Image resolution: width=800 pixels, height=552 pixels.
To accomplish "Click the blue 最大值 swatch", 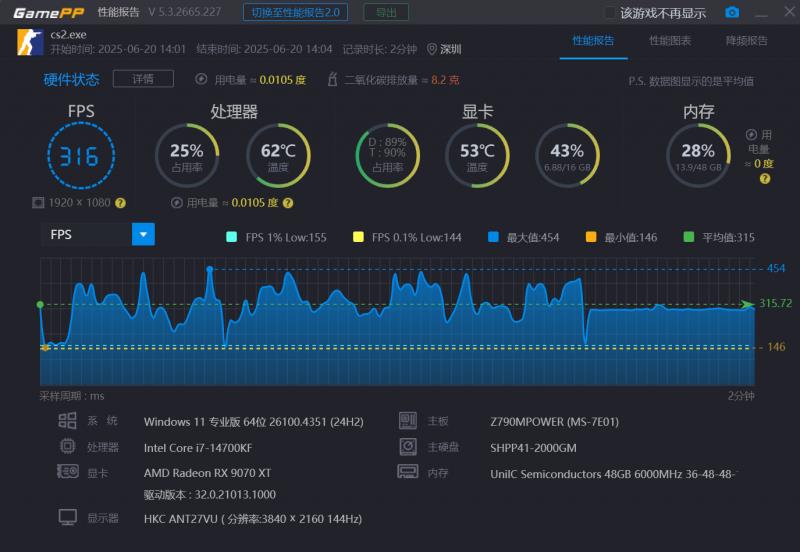I will click(x=493, y=237).
